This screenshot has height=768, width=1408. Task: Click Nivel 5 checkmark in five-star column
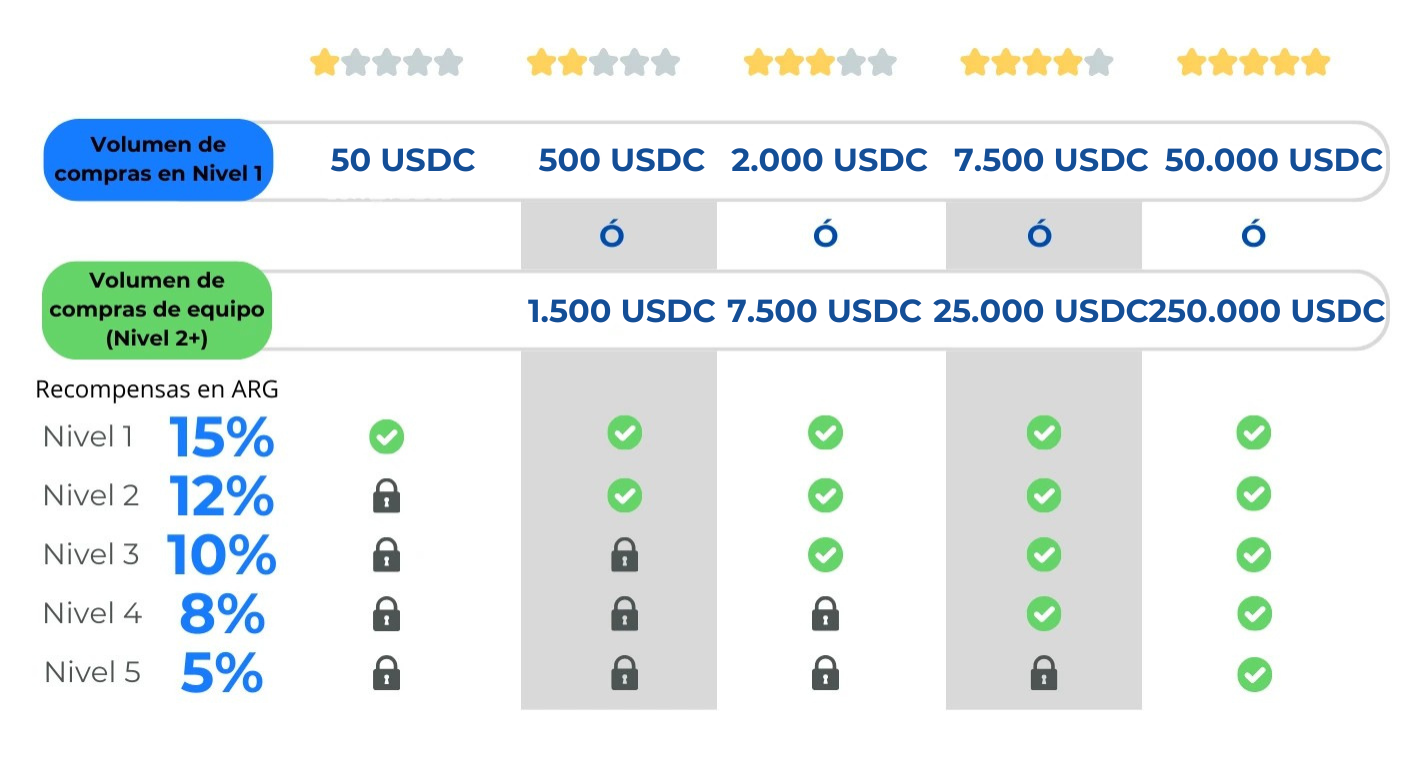point(1253,674)
